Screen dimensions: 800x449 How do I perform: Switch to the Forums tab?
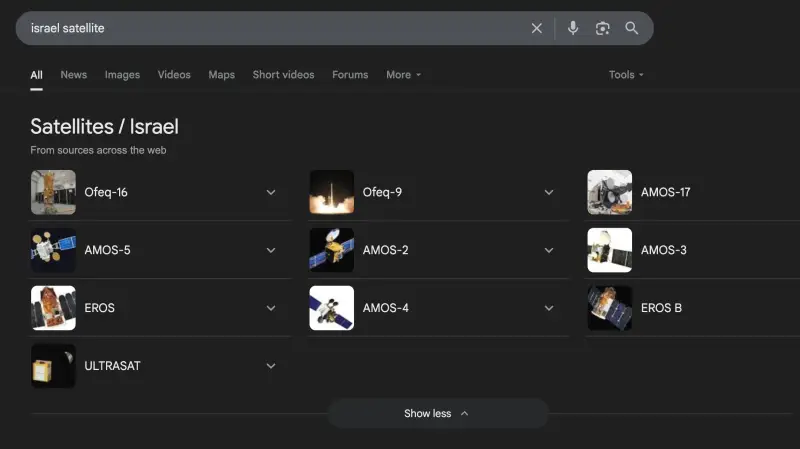pyautogui.click(x=350, y=75)
